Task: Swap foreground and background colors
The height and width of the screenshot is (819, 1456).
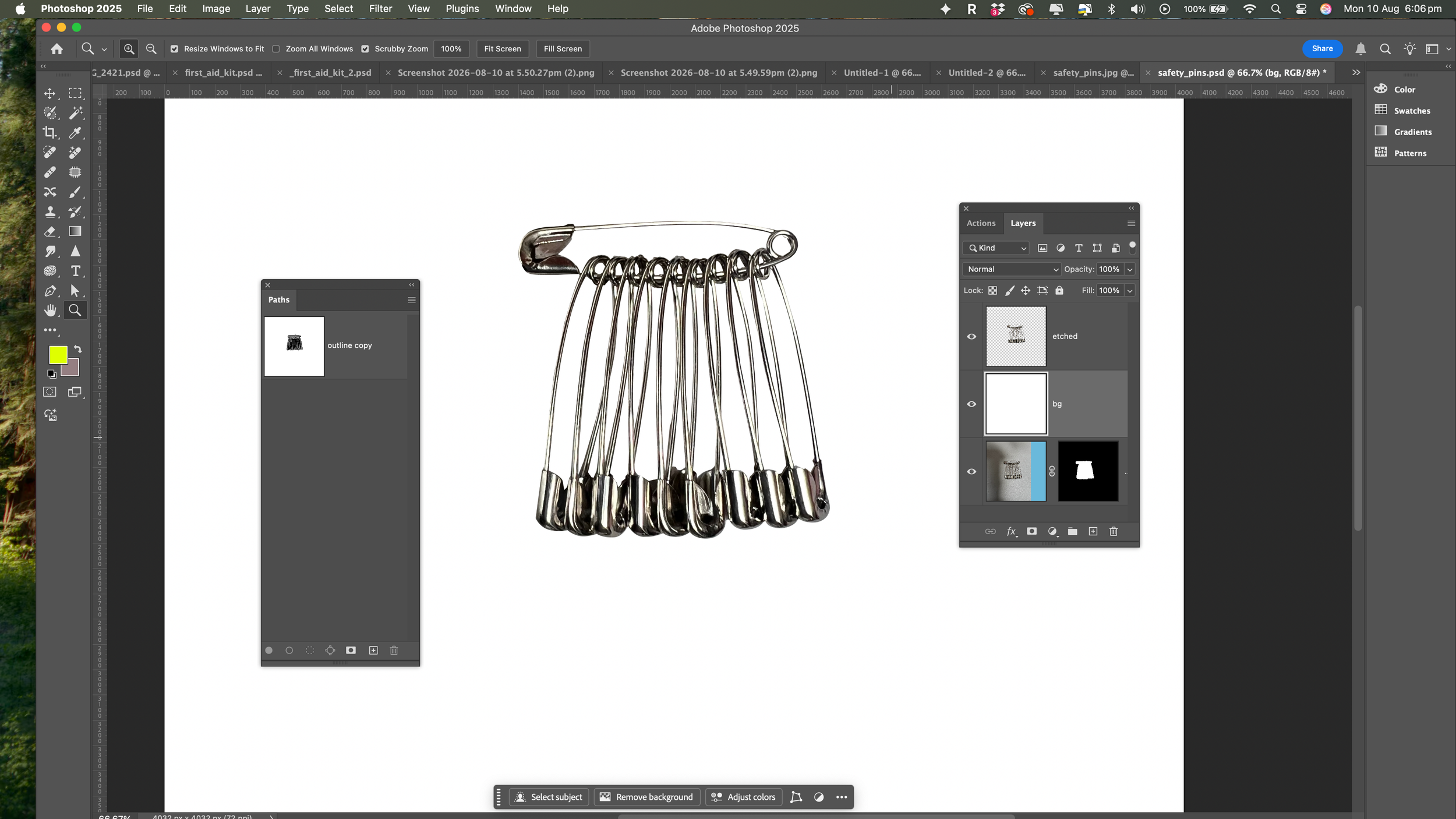Action: [x=78, y=350]
